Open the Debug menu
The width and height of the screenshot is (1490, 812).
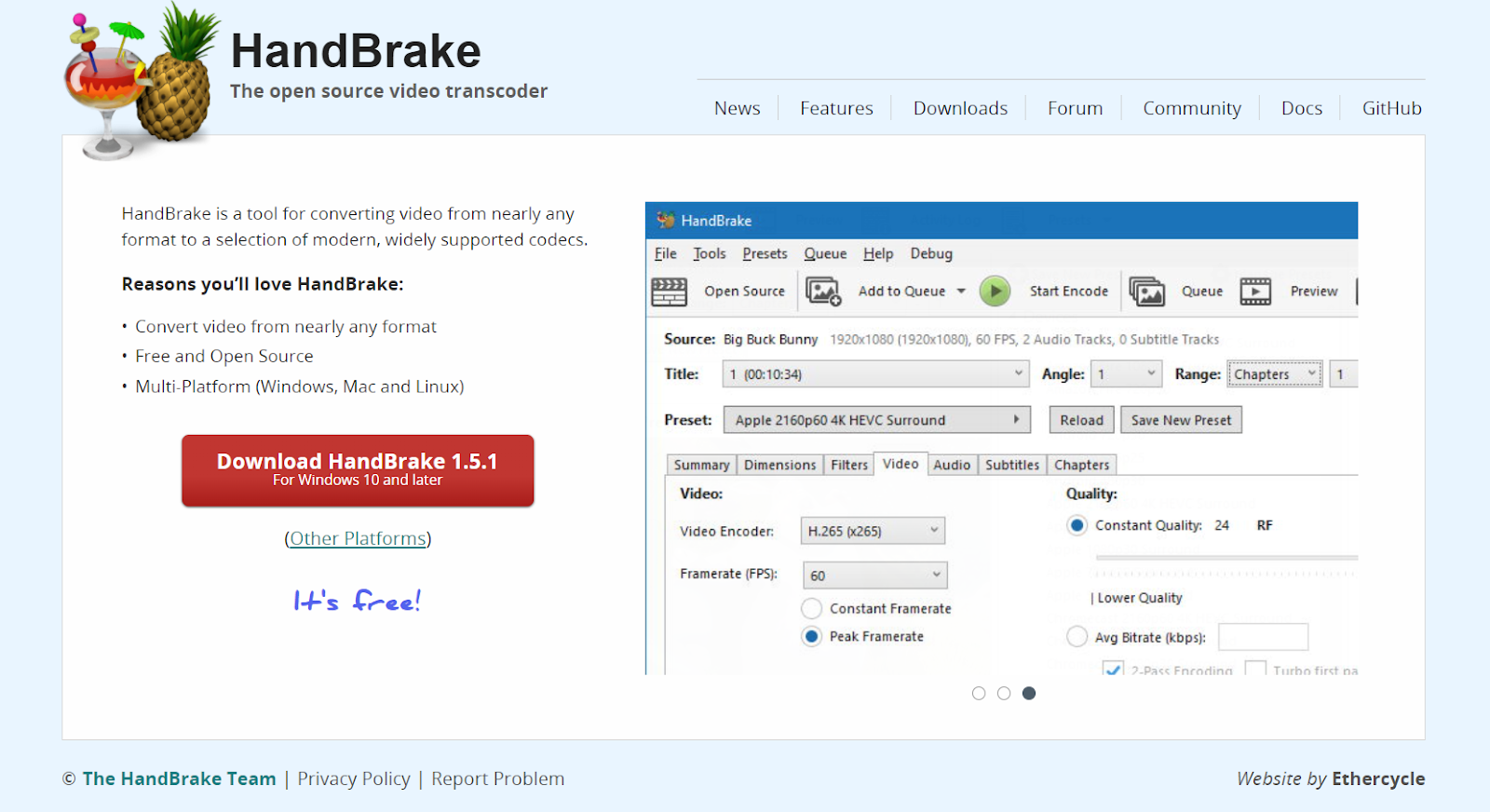pos(931,253)
